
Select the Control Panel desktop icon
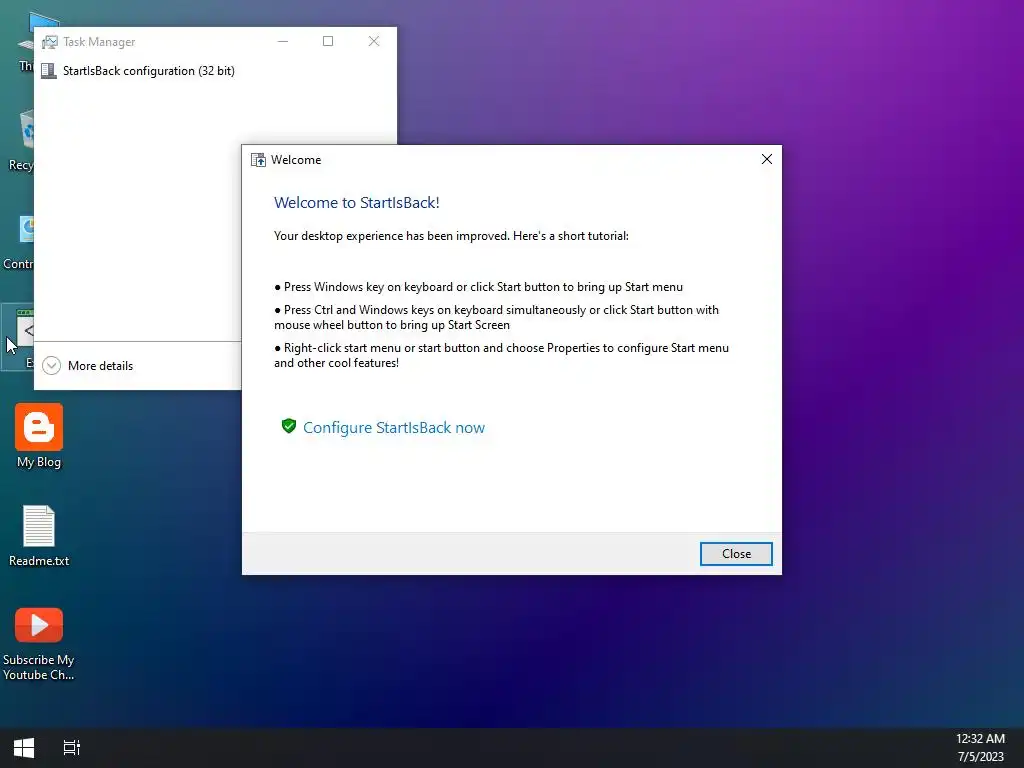click(x=18, y=242)
